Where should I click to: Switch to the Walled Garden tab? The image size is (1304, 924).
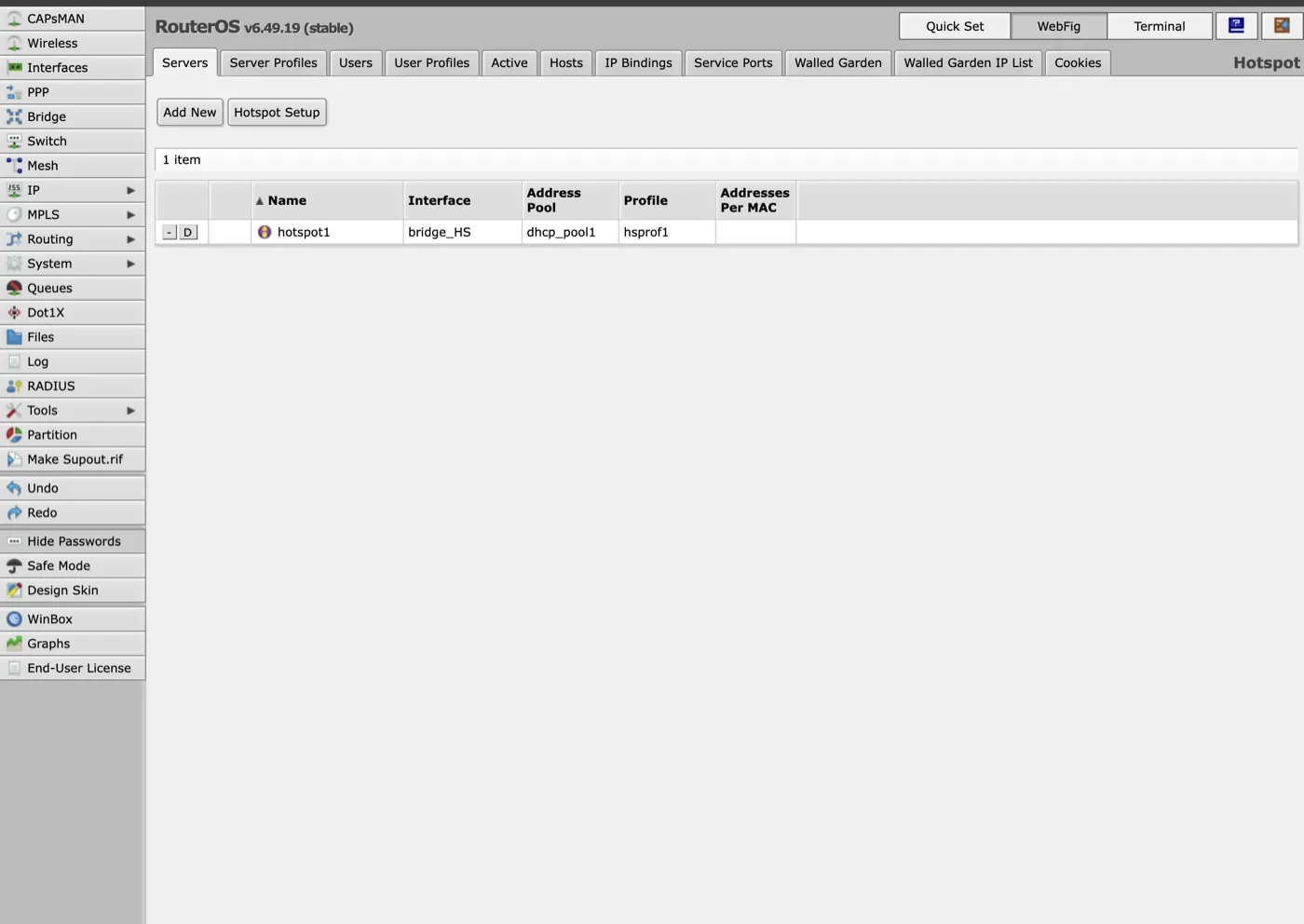(x=838, y=62)
